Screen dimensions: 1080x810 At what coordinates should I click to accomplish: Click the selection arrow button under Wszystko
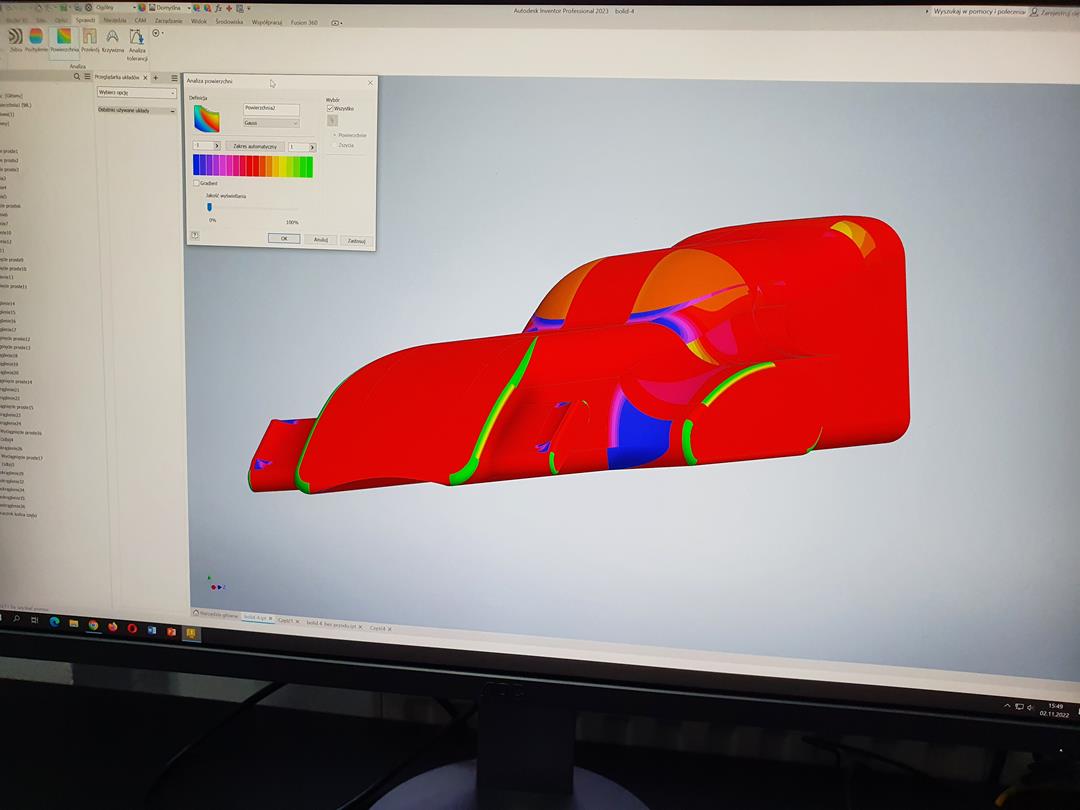[332, 121]
